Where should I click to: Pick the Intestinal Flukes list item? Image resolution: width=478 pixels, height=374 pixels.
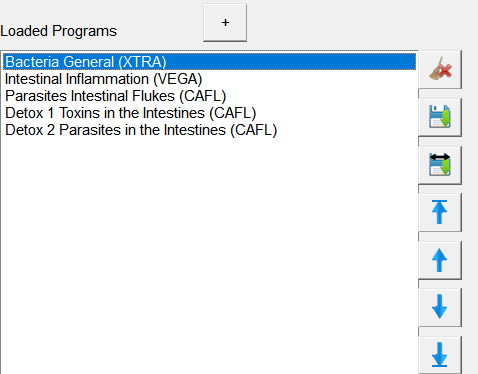click(x=209, y=96)
